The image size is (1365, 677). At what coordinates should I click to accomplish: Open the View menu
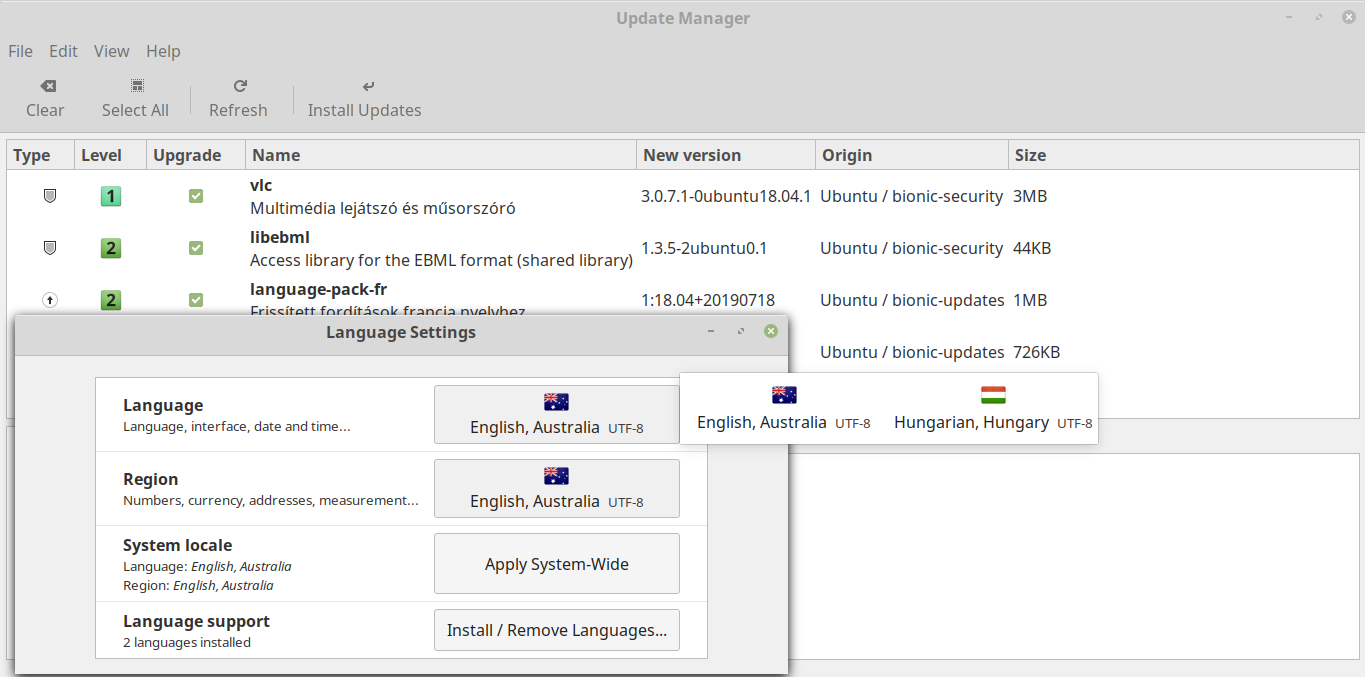point(111,51)
